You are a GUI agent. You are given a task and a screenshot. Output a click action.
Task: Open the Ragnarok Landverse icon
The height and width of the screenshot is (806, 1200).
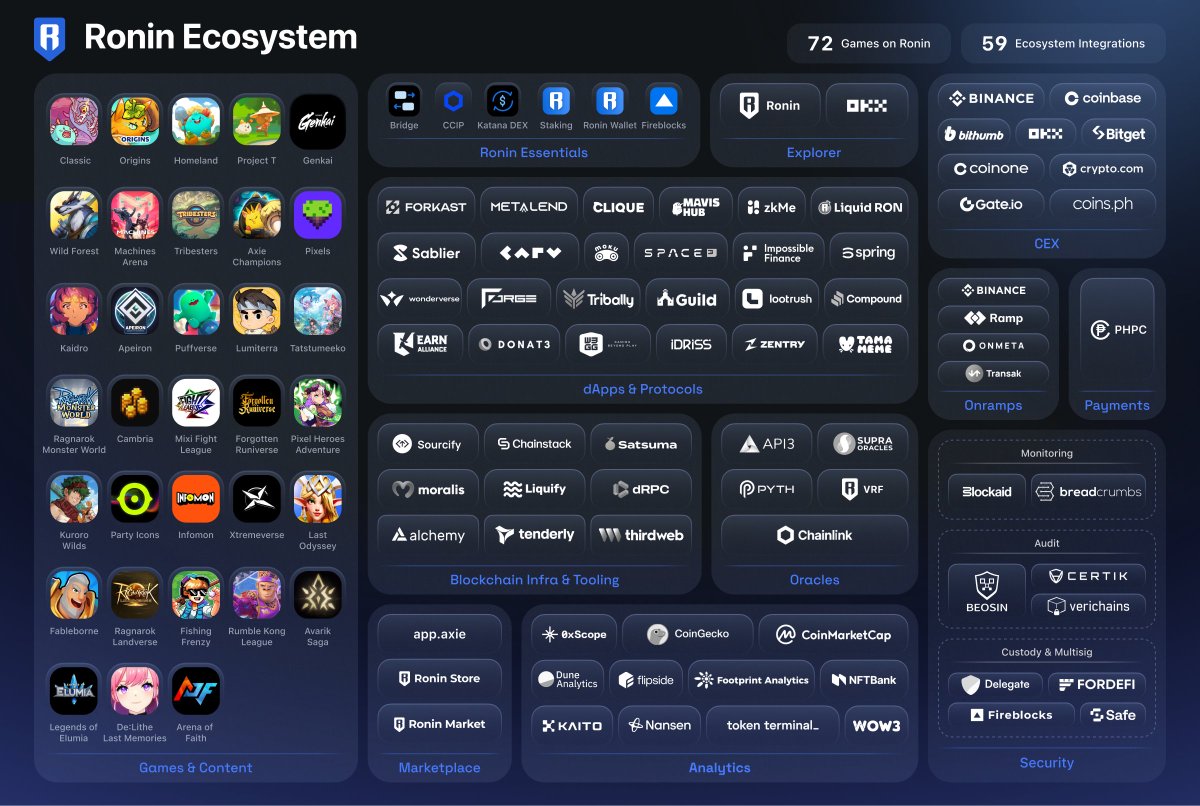135,594
